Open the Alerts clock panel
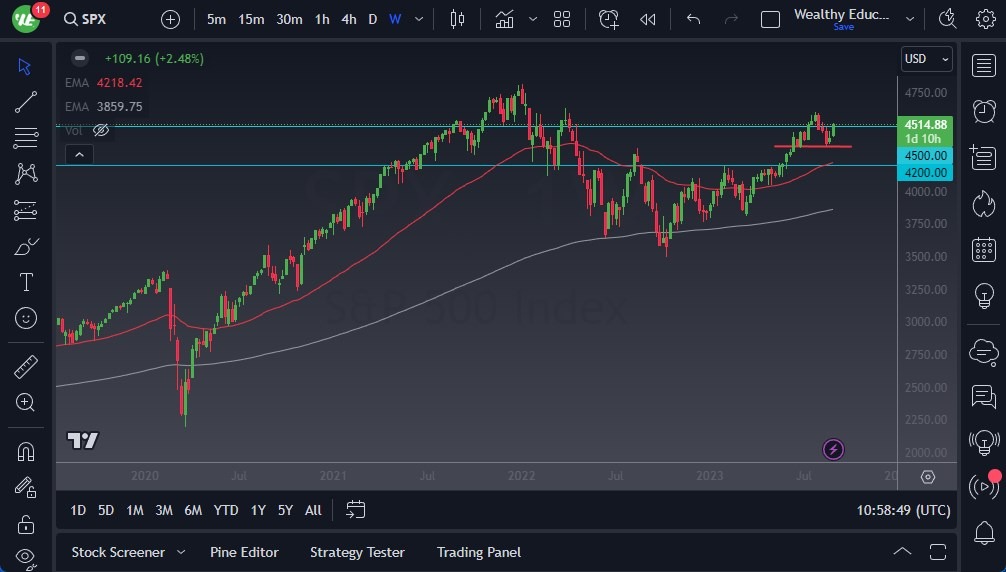1006x572 pixels. tap(984, 110)
